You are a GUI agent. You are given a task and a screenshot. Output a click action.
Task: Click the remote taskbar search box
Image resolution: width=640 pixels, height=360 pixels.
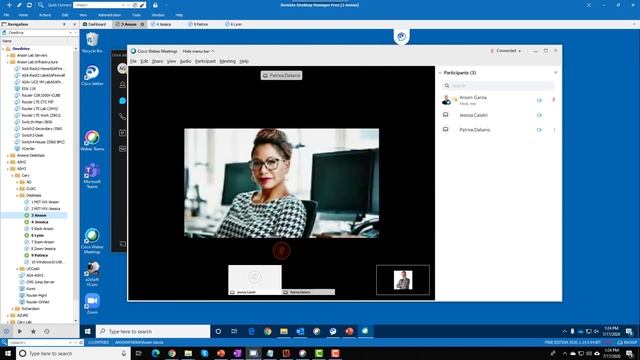[153, 331]
